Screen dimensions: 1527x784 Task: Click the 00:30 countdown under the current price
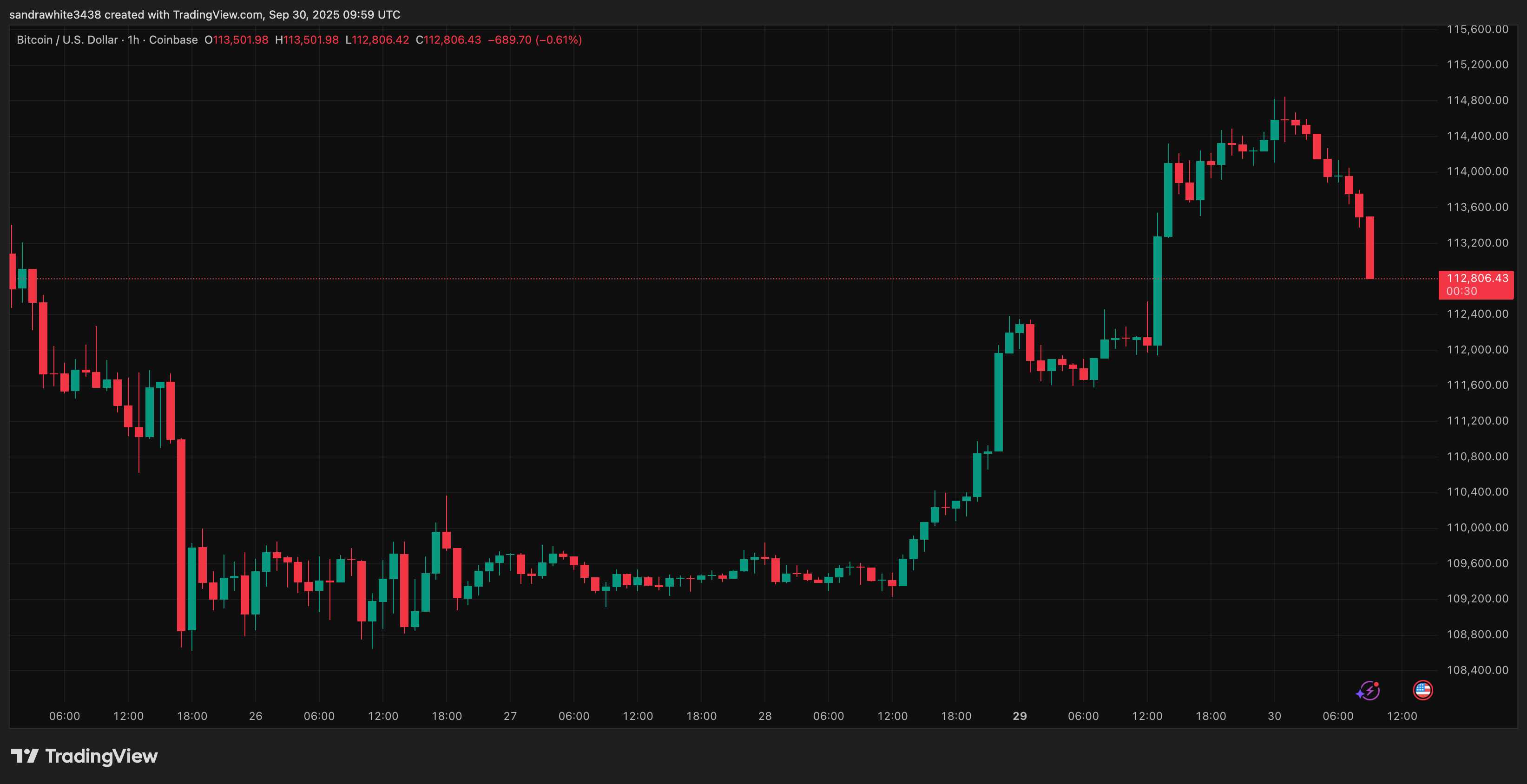[1461, 291]
